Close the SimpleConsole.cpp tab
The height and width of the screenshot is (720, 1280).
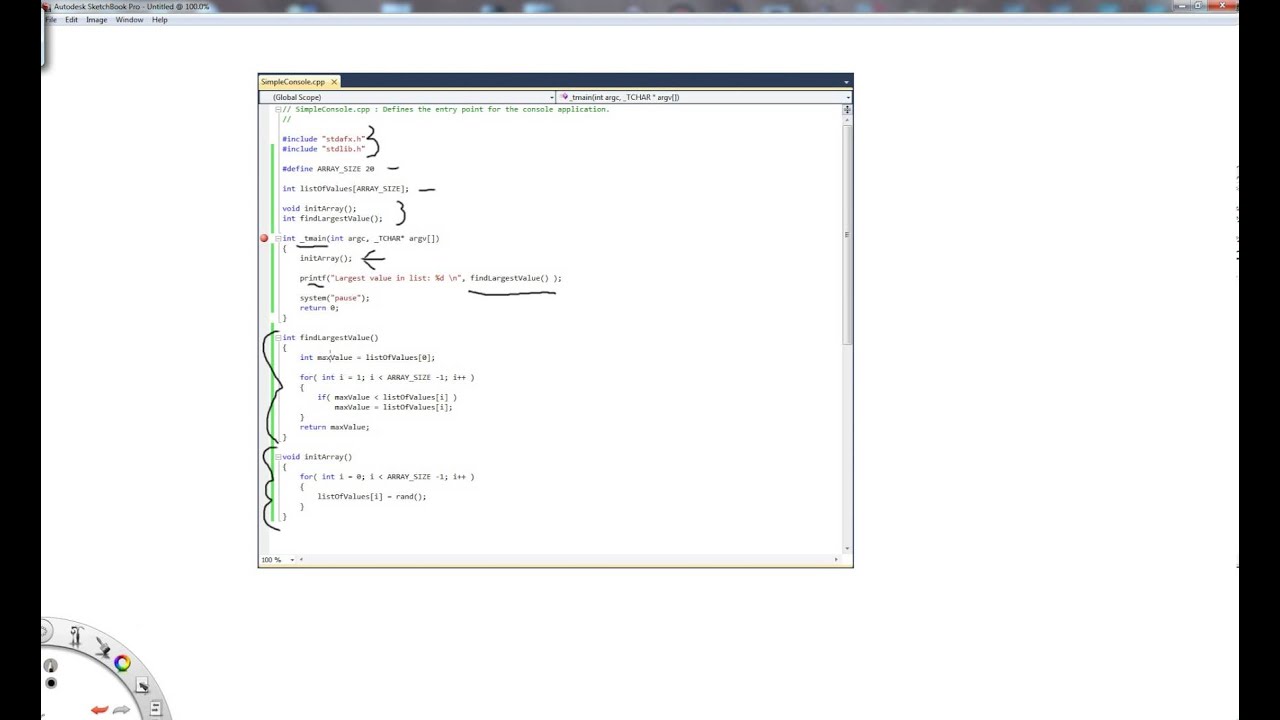tap(334, 82)
